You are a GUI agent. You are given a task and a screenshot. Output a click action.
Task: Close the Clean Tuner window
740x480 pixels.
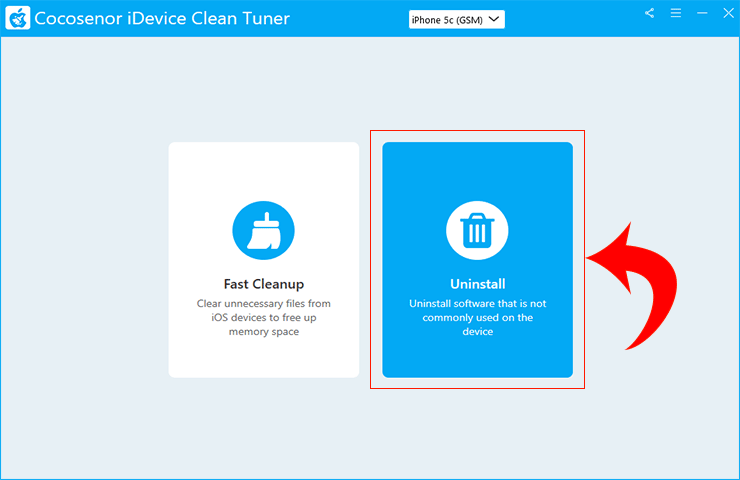728,13
